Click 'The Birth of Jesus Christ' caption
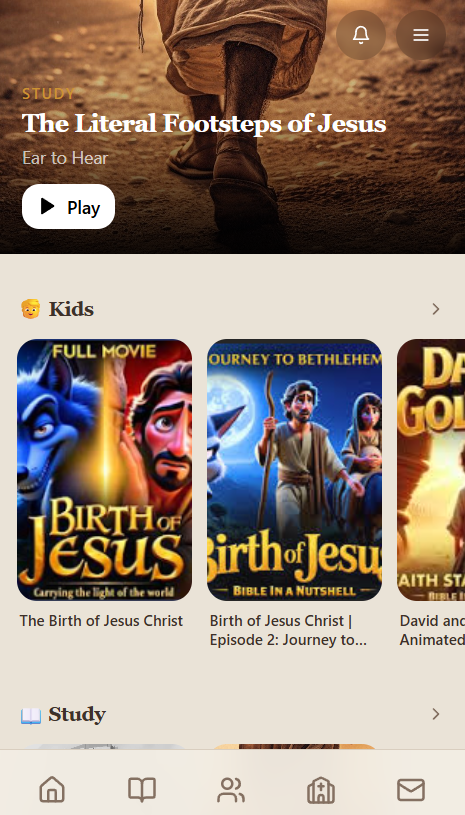This screenshot has height=815, width=465. click(101, 621)
